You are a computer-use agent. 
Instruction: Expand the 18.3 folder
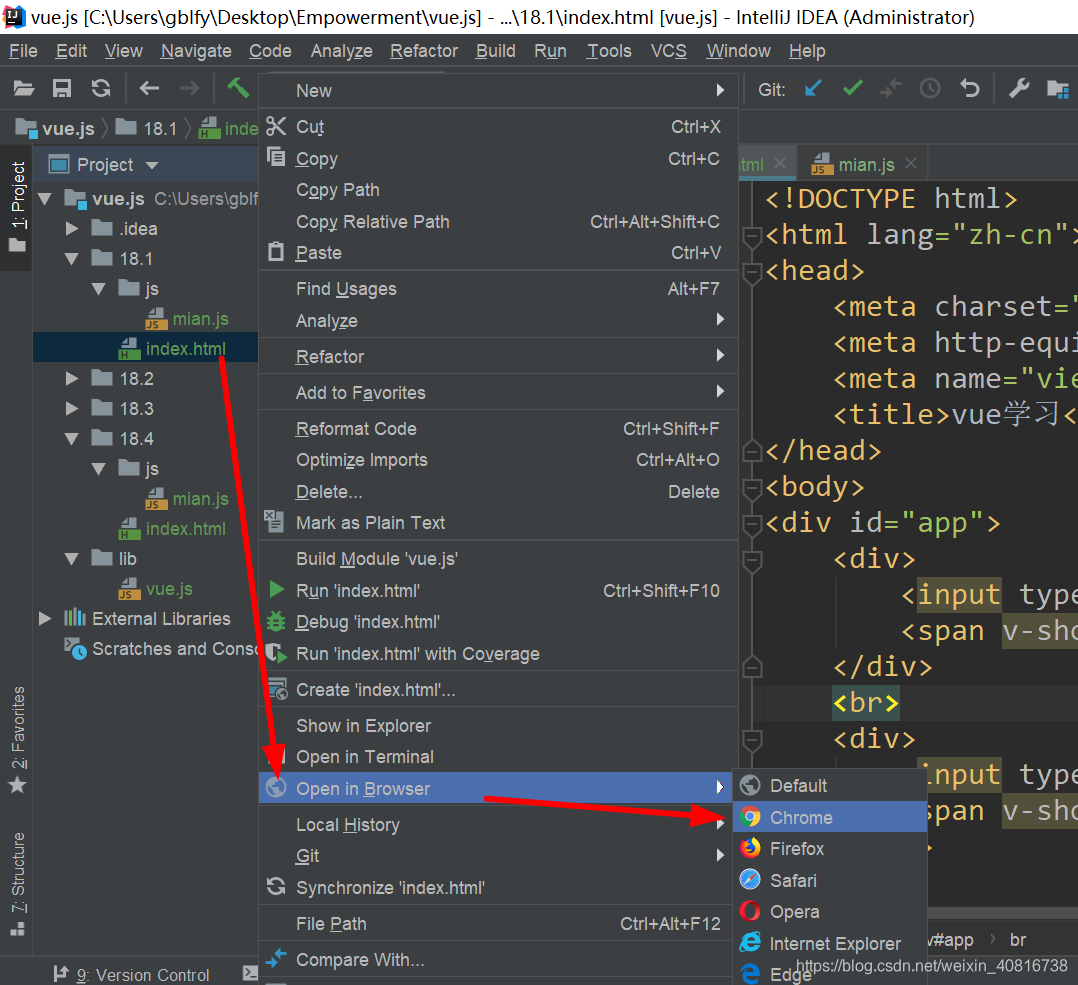(72, 408)
